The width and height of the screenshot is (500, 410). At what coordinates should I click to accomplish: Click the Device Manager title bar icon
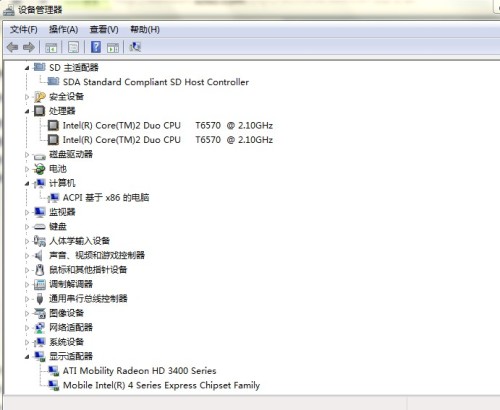(x=9, y=10)
